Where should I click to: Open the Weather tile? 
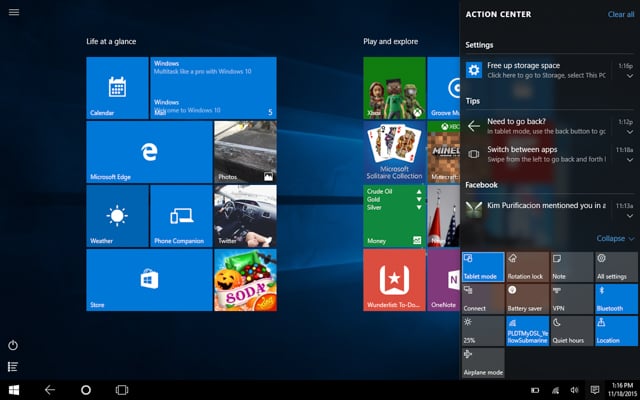click(117, 215)
